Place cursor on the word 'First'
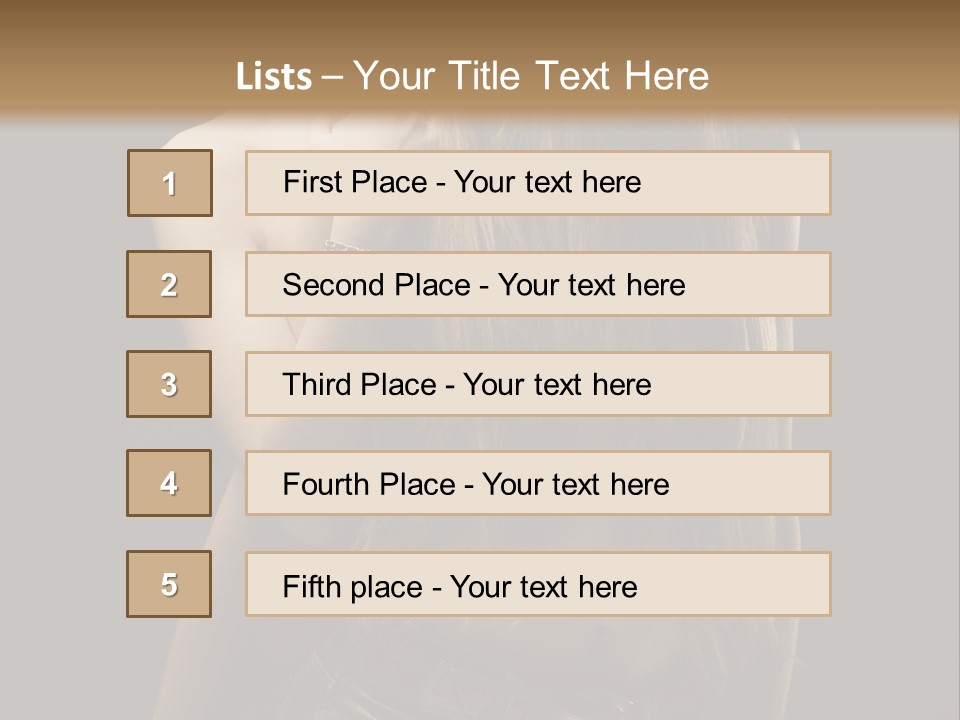The height and width of the screenshot is (720, 960). (309, 182)
